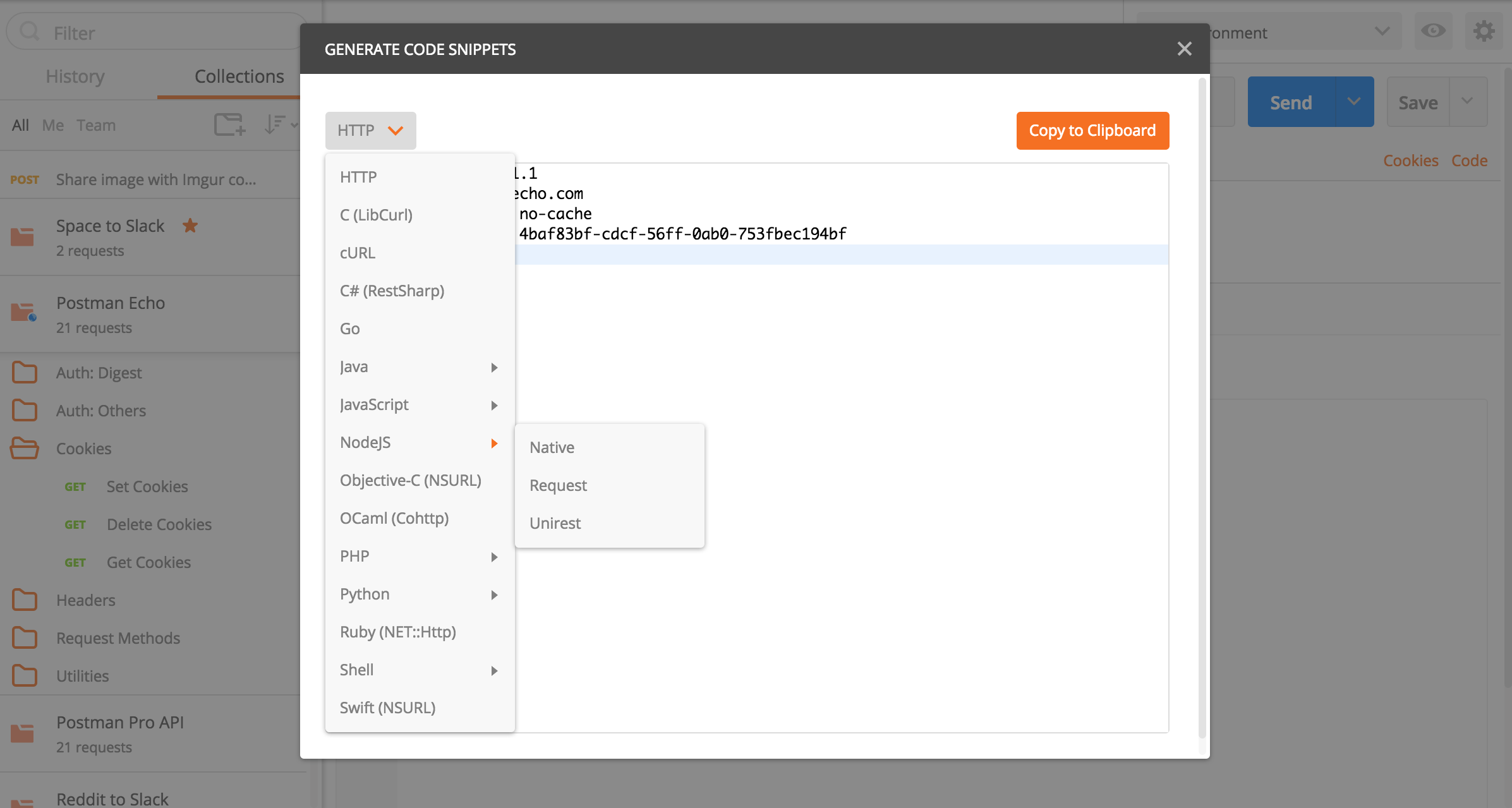The height and width of the screenshot is (808, 1512).
Task: Toggle the environment quick look eye icon
Action: 1432,30
